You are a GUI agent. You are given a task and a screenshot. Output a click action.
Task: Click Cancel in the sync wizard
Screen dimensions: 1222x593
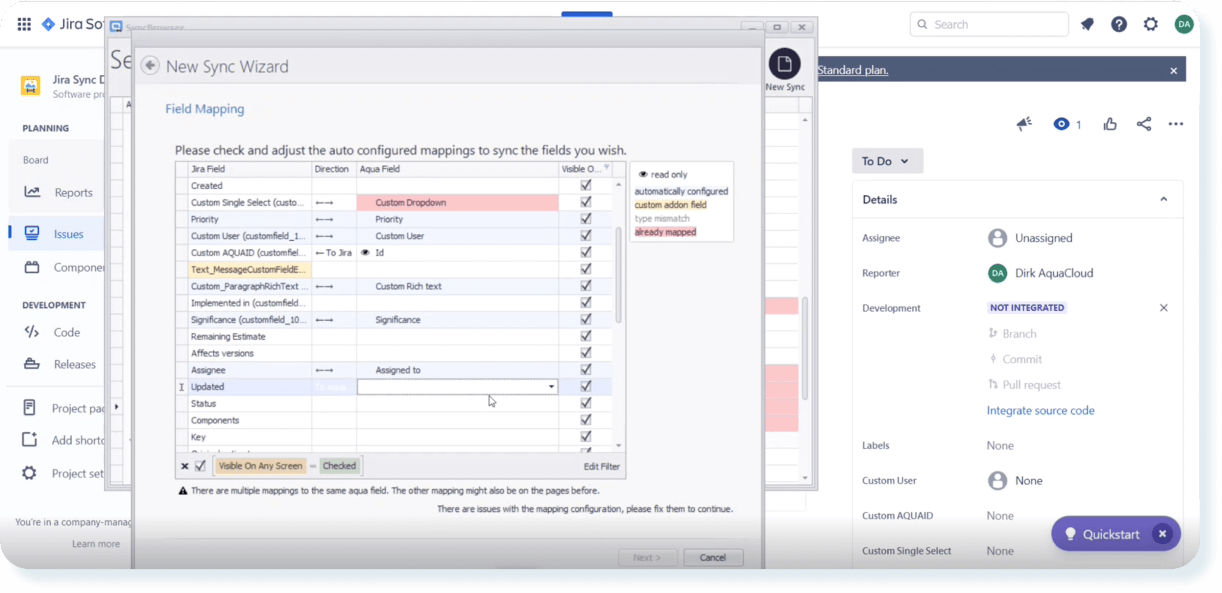click(x=713, y=557)
